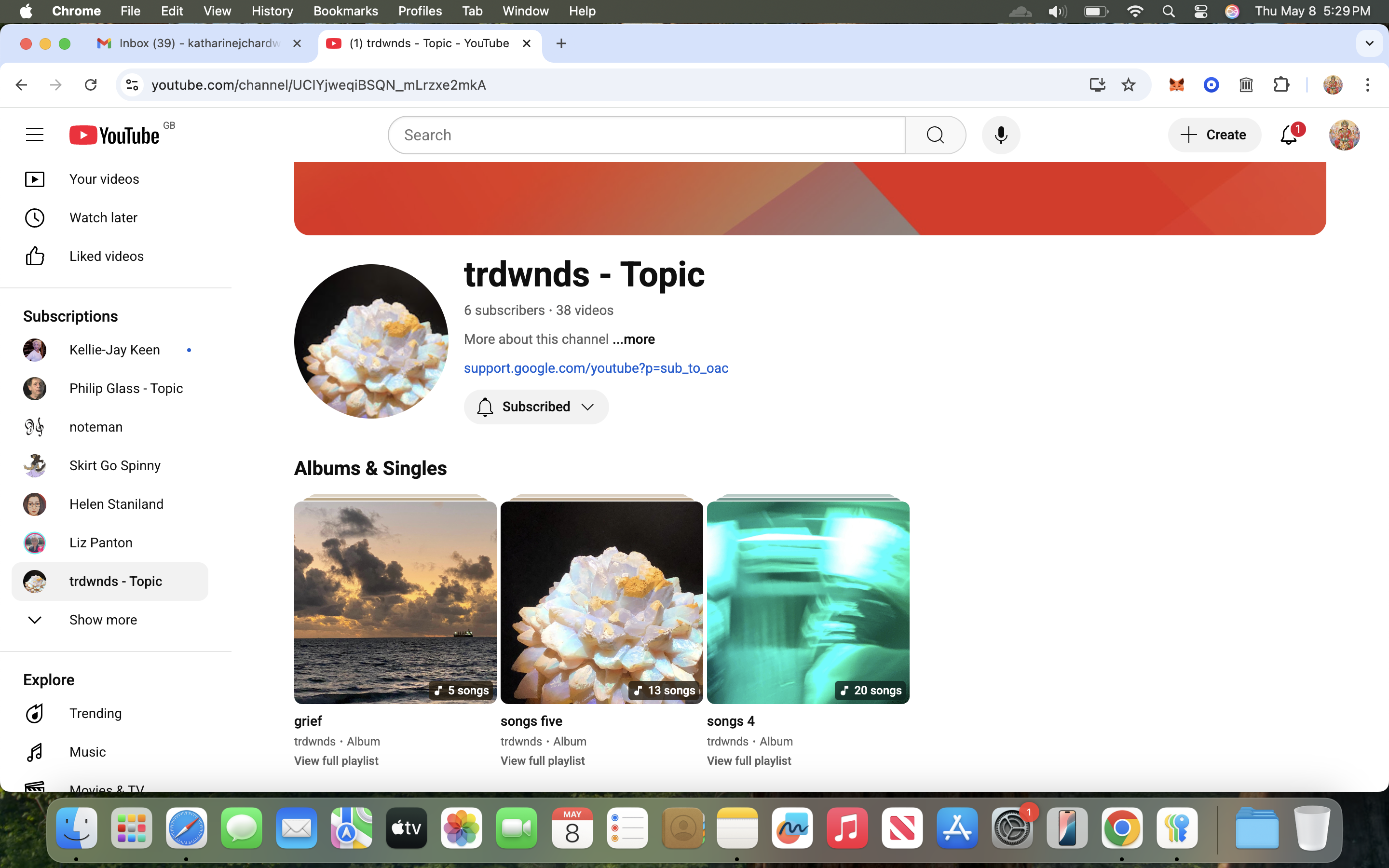
Task: Open Kellie-Jay Keen subscription
Action: [x=109, y=350]
